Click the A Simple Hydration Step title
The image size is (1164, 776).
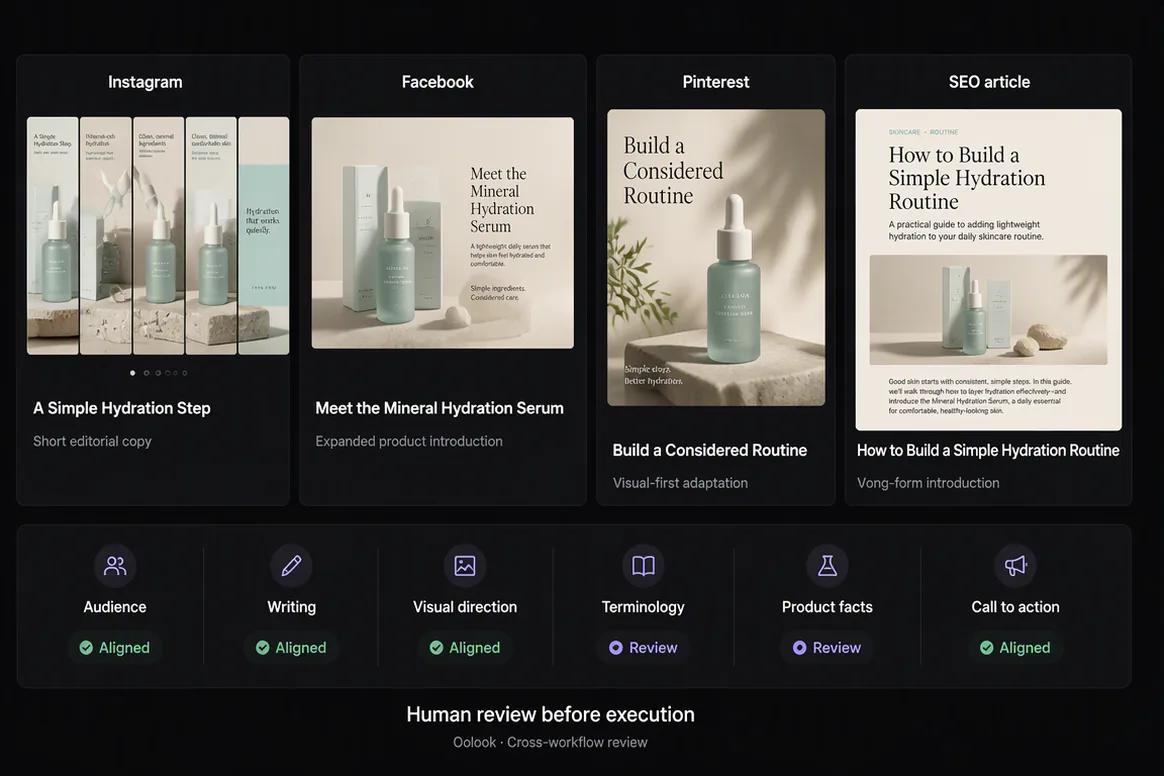(122, 408)
